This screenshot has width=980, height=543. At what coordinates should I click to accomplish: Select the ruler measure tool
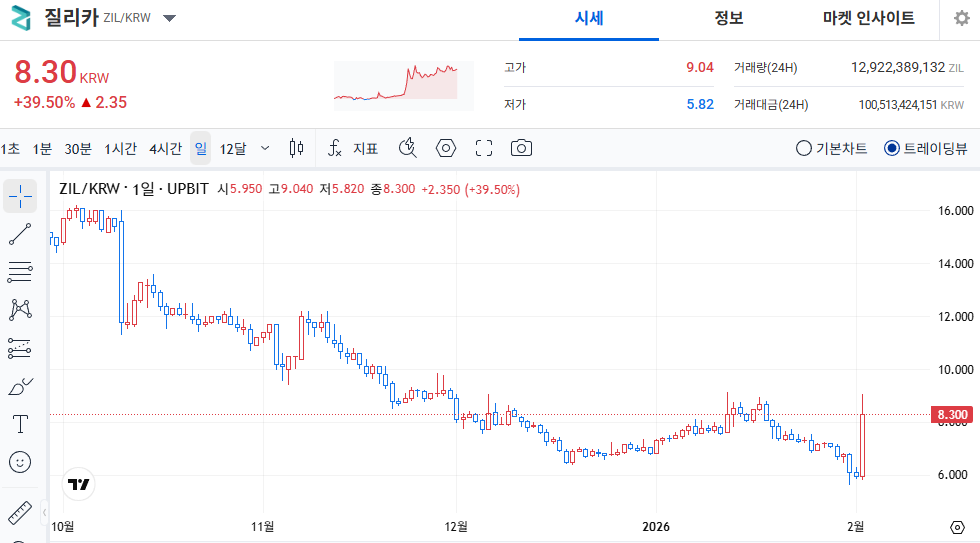pyautogui.click(x=20, y=513)
